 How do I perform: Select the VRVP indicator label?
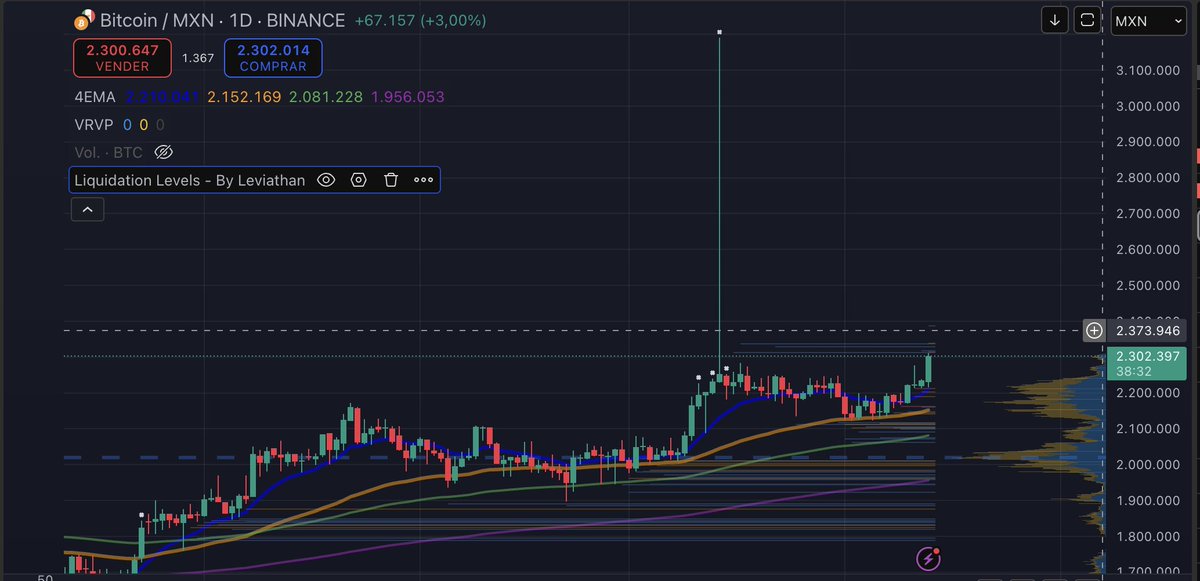95,125
